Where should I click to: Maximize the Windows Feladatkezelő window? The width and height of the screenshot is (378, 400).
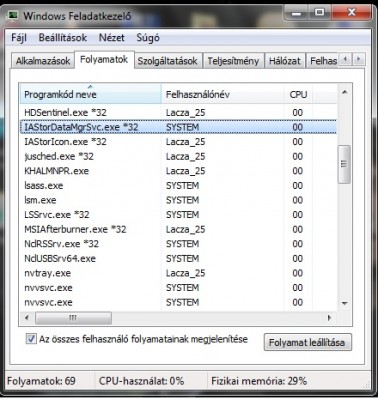[x=319, y=13]
